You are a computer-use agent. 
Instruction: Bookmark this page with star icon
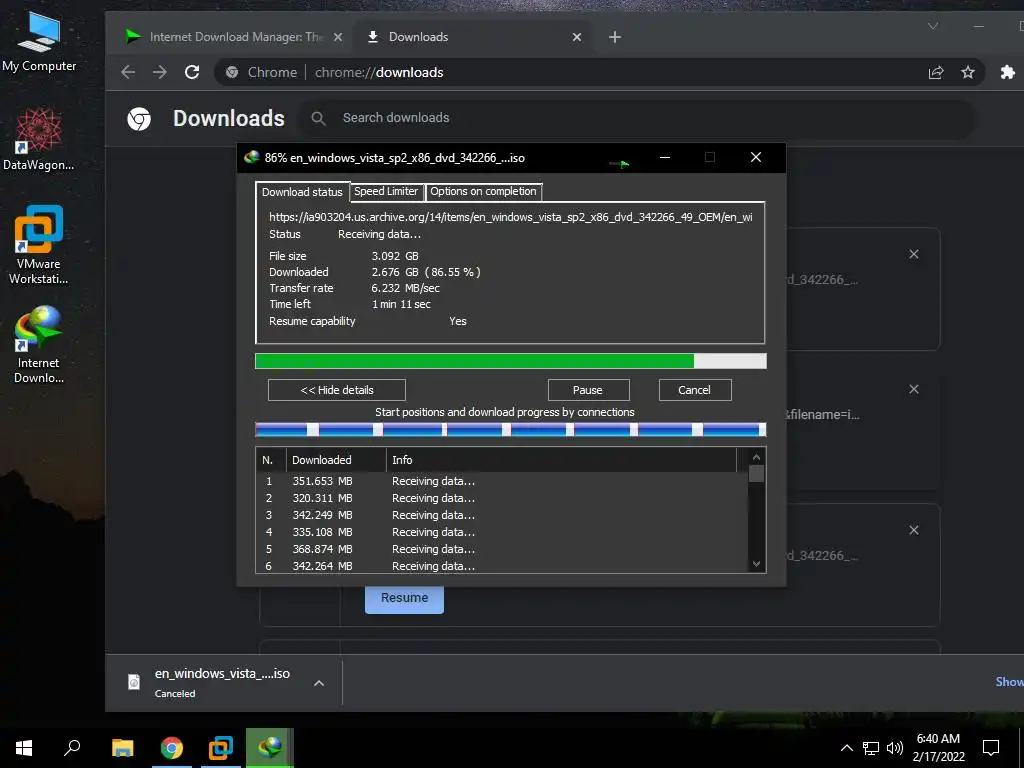tap(968, 72)
